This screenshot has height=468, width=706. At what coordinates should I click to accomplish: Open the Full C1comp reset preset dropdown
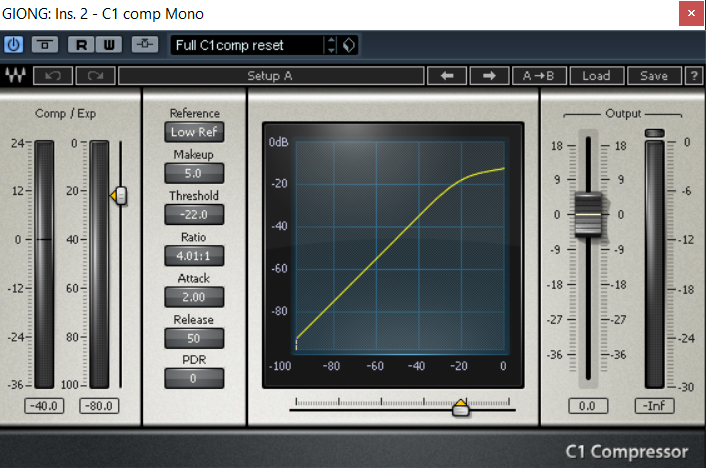click(x=247, y=45)
